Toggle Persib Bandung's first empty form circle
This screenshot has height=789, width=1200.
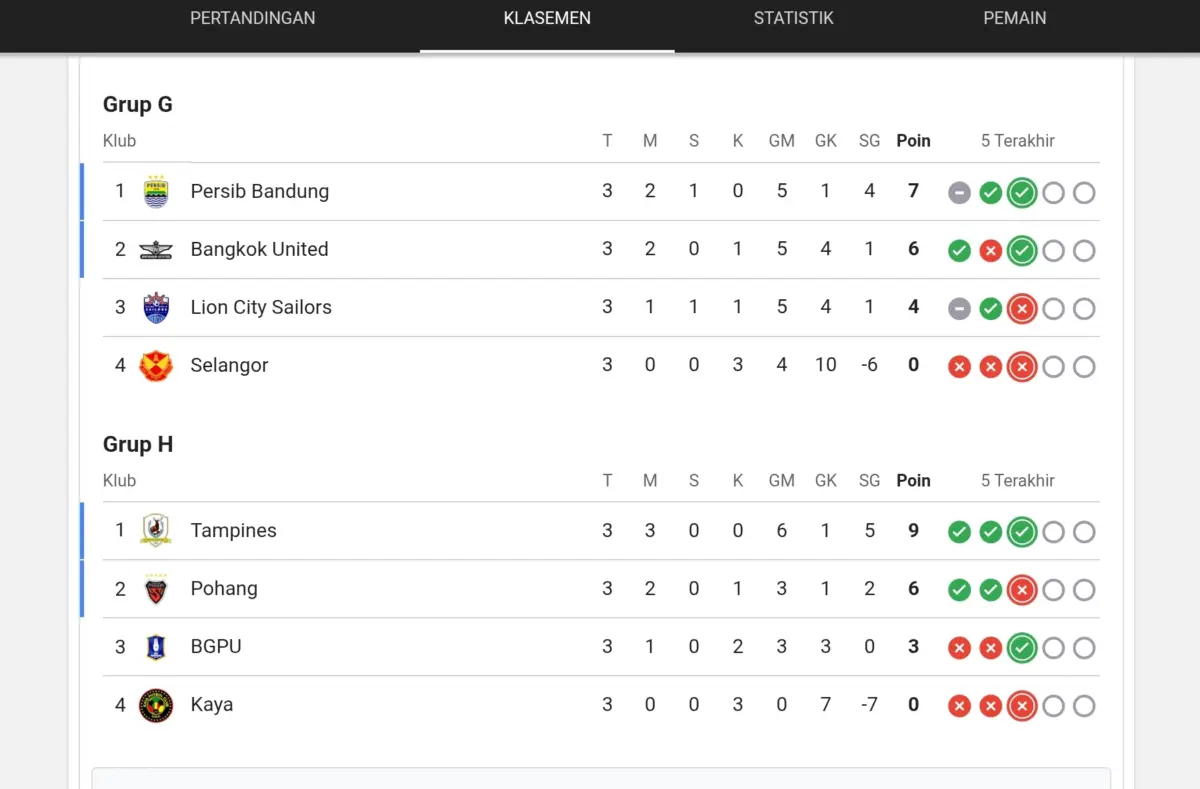coord(1053,192)
